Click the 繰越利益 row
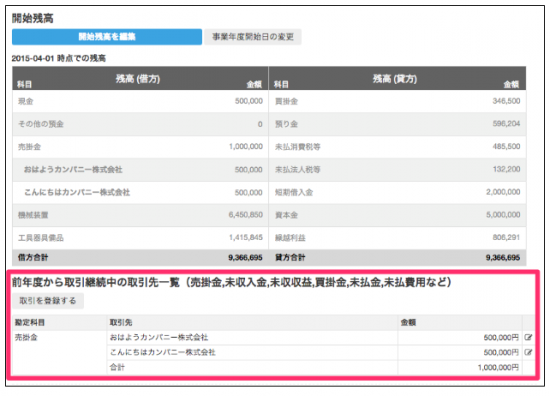The height and width of the screenshot is (396, 550). [x=397, y=238]
